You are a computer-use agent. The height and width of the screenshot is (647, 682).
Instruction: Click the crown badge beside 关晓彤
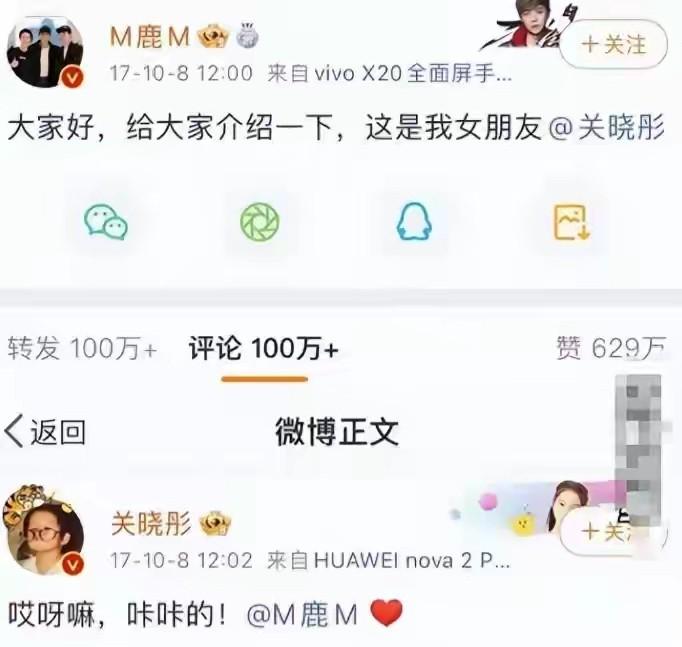[215, 523]
